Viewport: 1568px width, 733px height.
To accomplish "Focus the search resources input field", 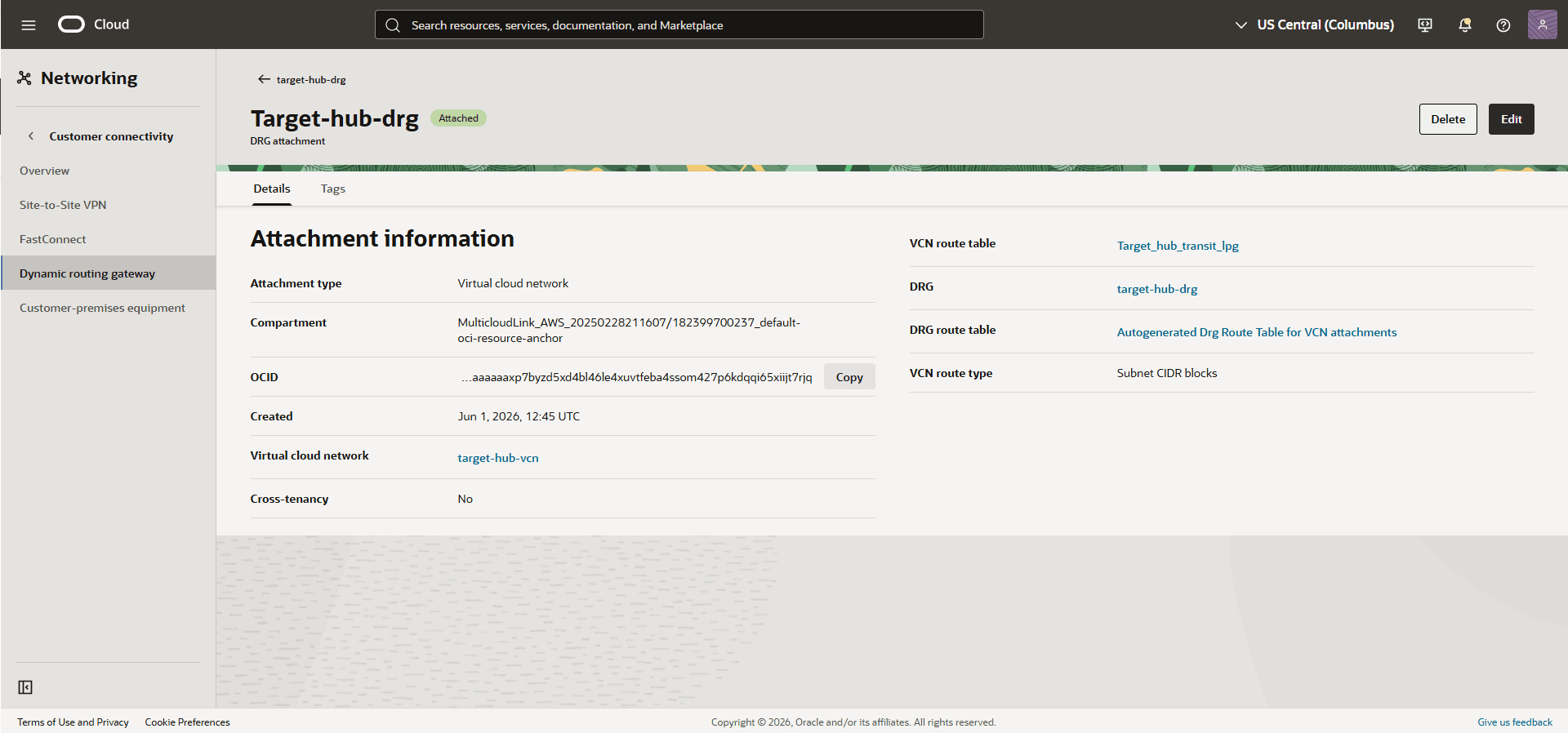I will click(679, 25).
